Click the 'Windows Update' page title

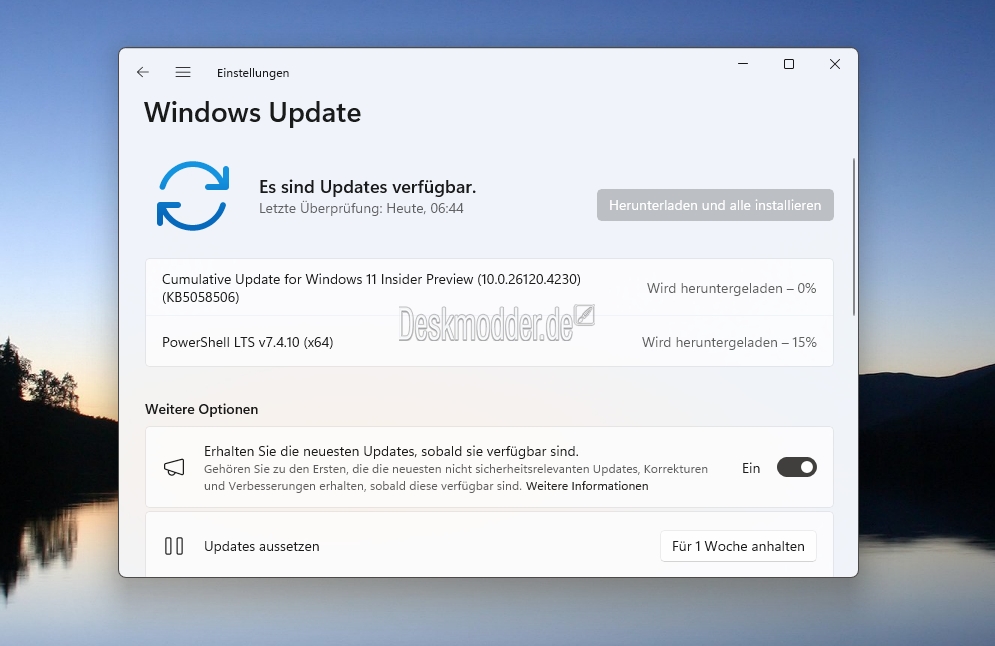click(x=253, y=113)
